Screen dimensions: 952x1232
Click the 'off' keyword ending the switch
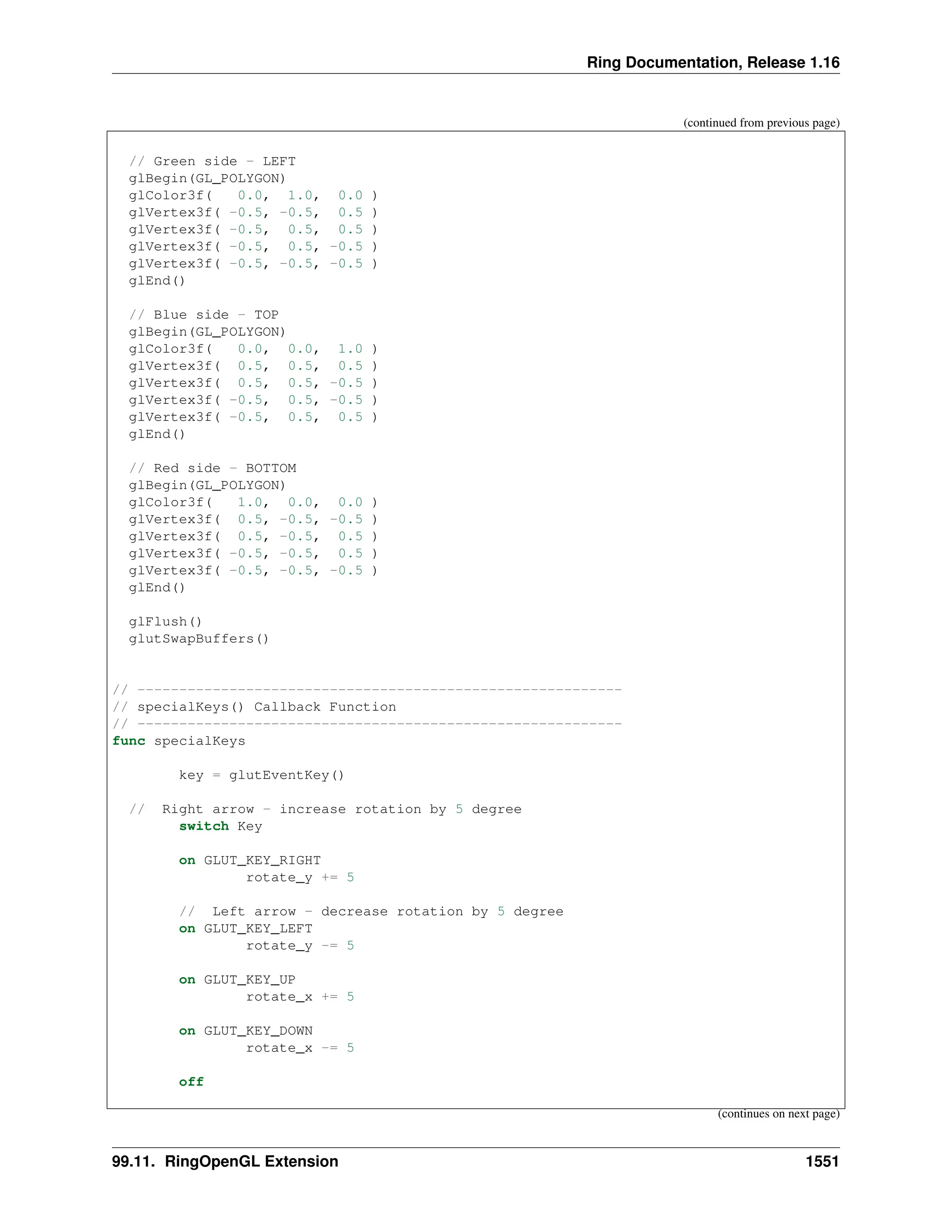point(191,1082)
